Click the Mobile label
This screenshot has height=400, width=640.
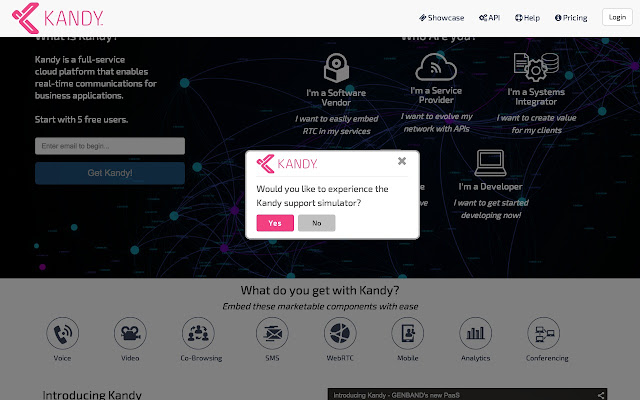pos(408,358)
